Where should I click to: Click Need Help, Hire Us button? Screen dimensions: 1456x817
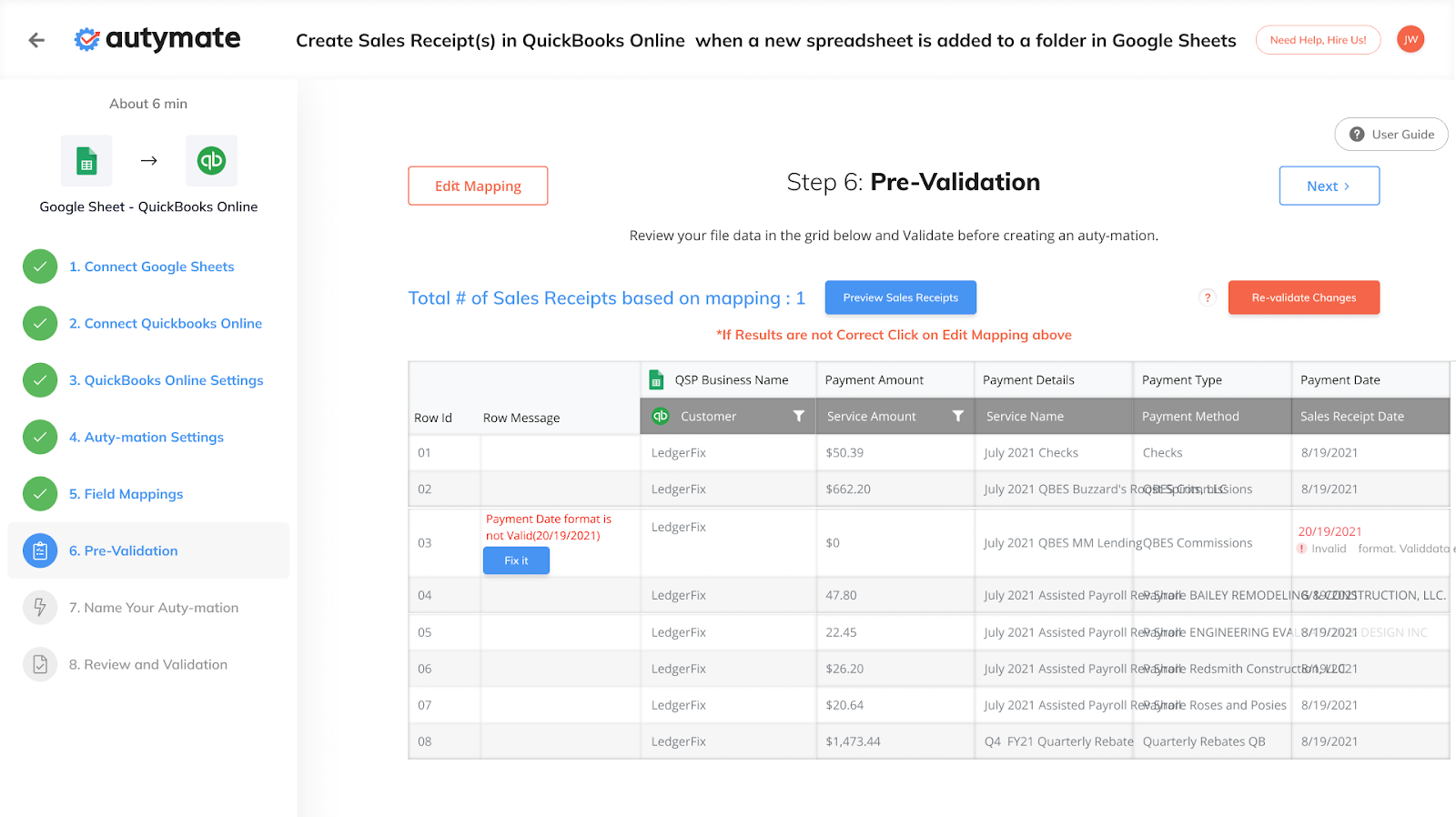tap(1319, 40)
